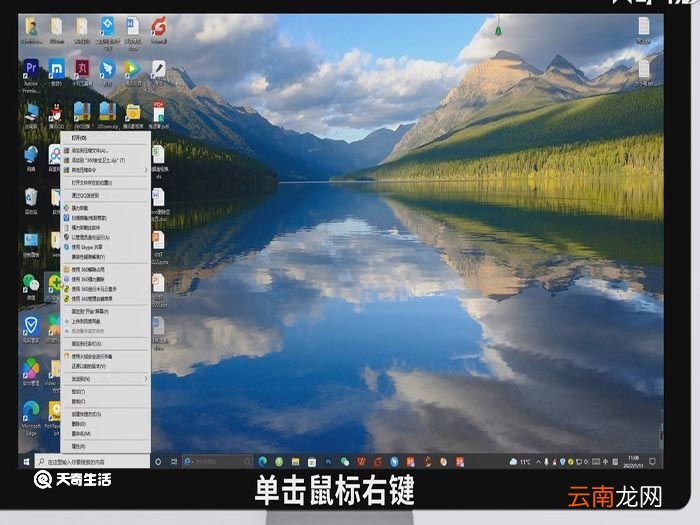
Task: Choose 添加到压缩文件(A) in context menu
Action: [x=106, y=150]
